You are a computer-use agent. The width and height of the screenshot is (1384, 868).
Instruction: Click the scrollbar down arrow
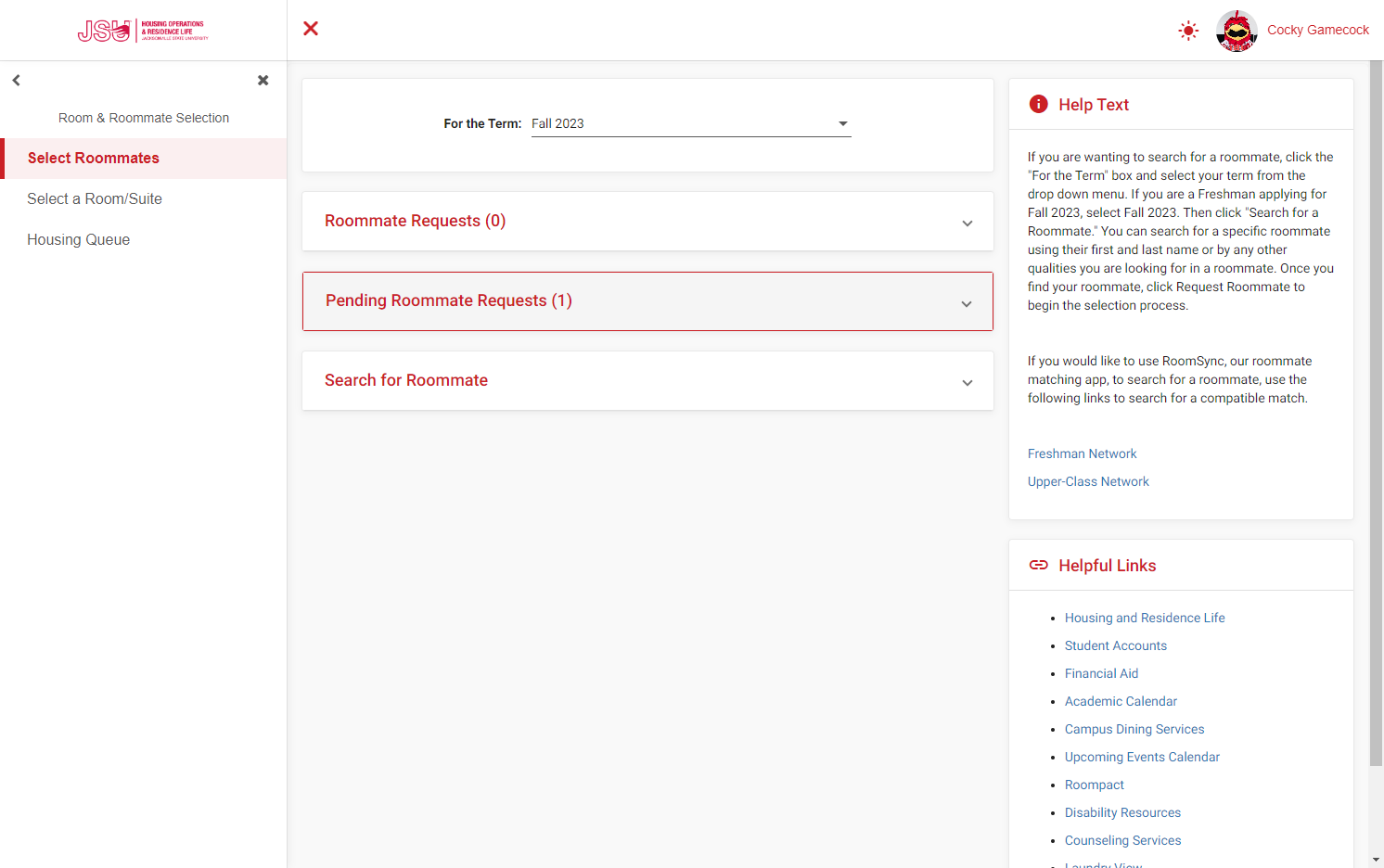(x=1376, y=860)
